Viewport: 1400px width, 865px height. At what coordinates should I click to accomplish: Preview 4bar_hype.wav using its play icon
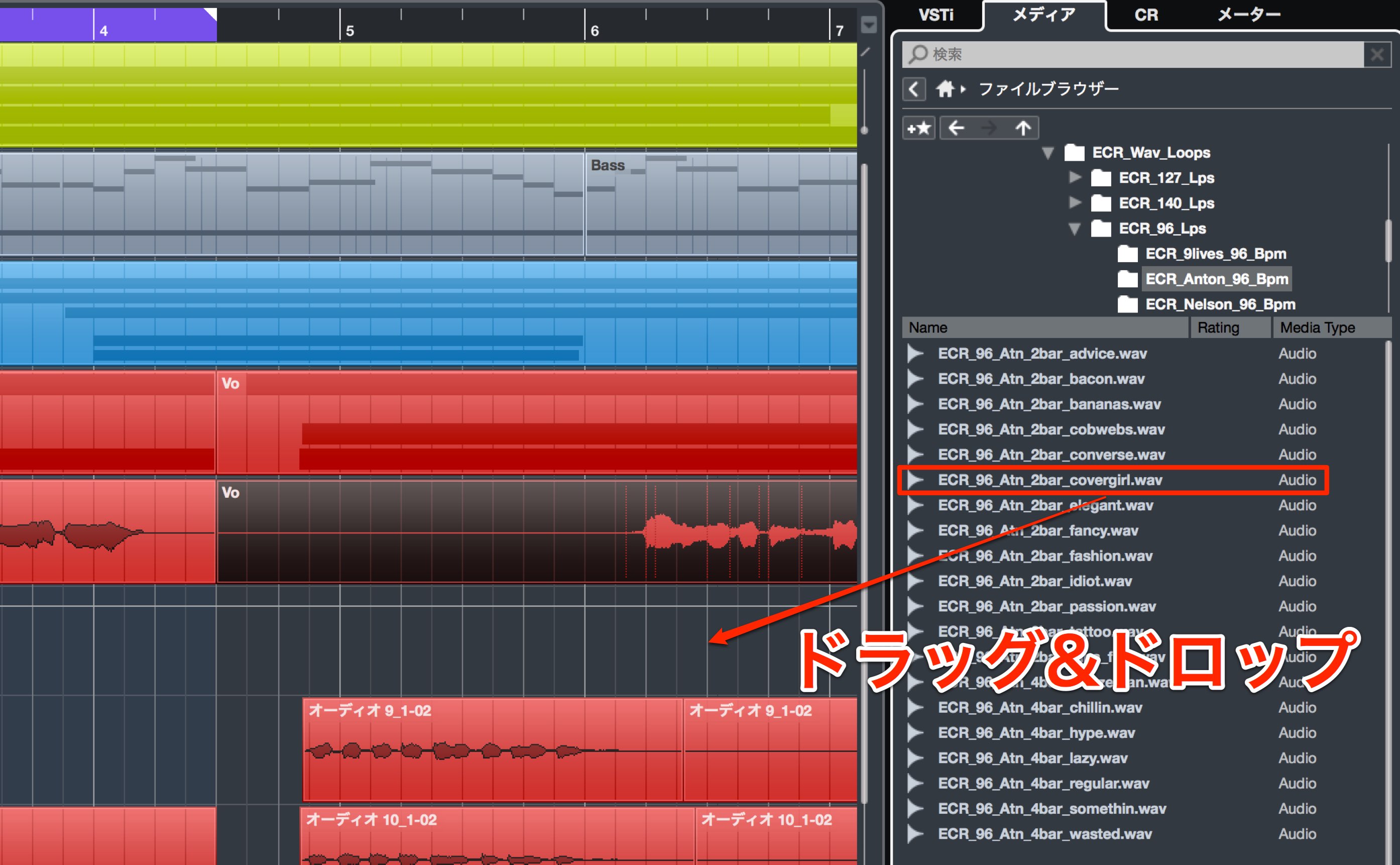click(915, 733)
